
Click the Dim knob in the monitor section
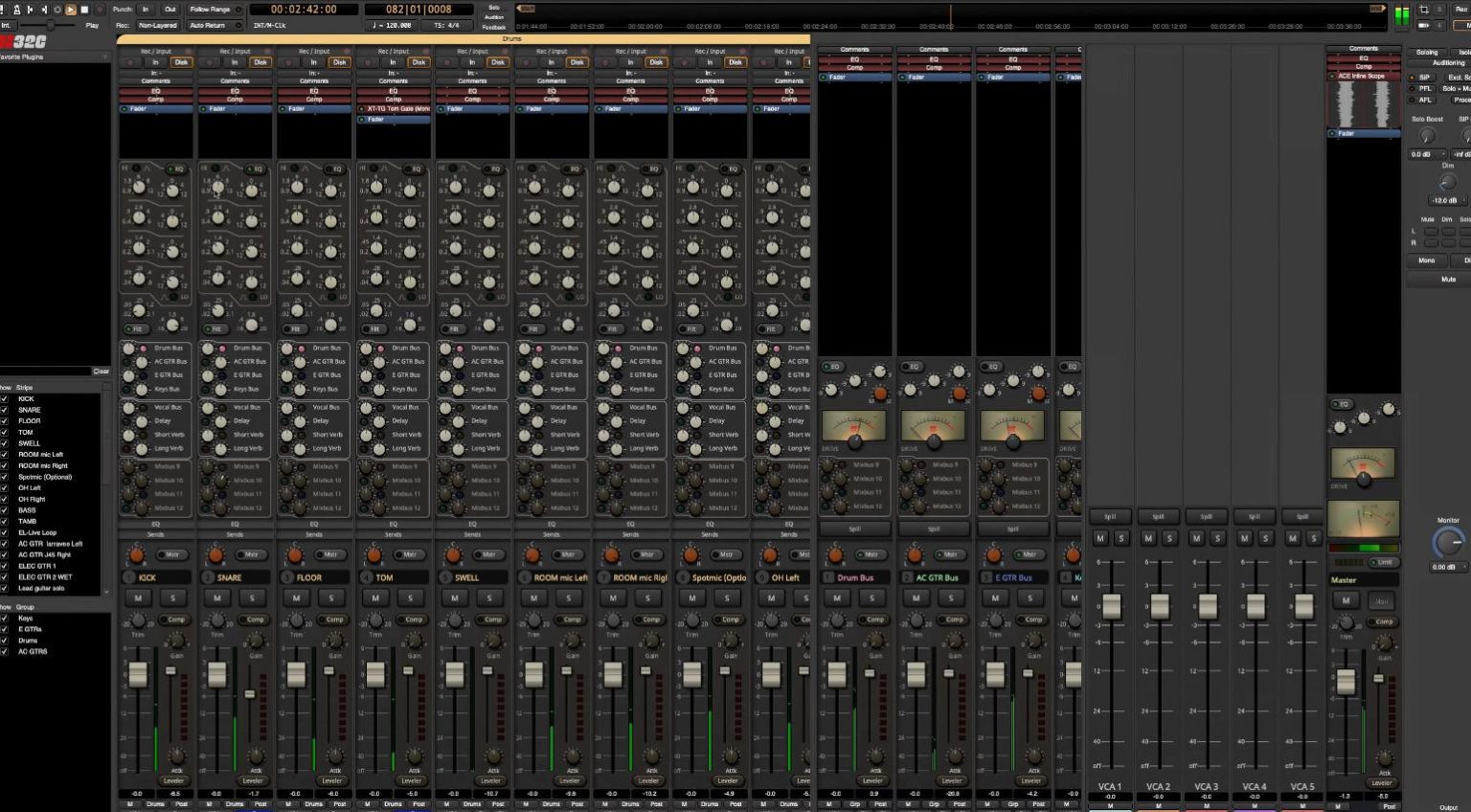coord(1447,181)
